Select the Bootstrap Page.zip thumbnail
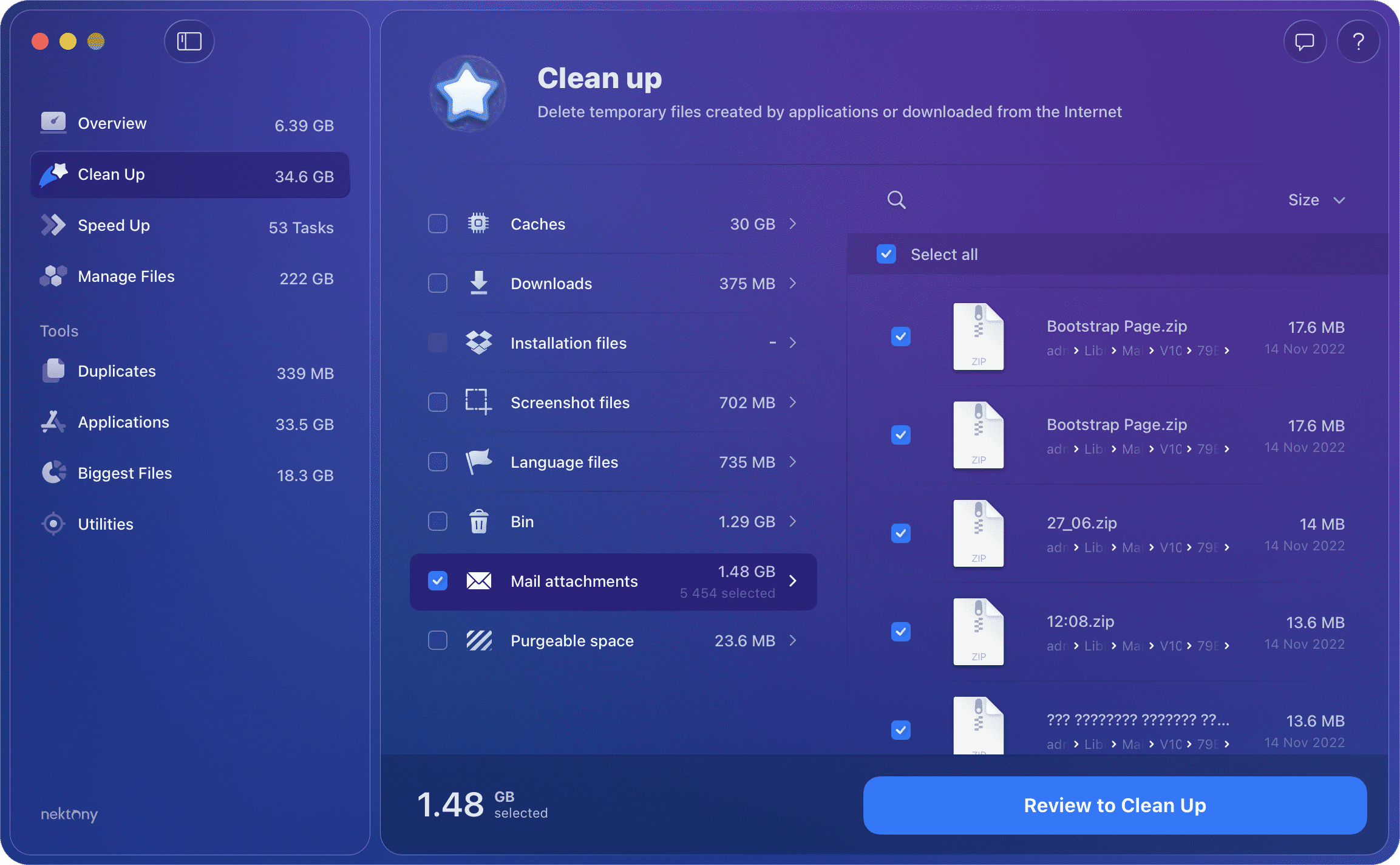The width and height of the screenshot is (1400, 865). [978, 337]
